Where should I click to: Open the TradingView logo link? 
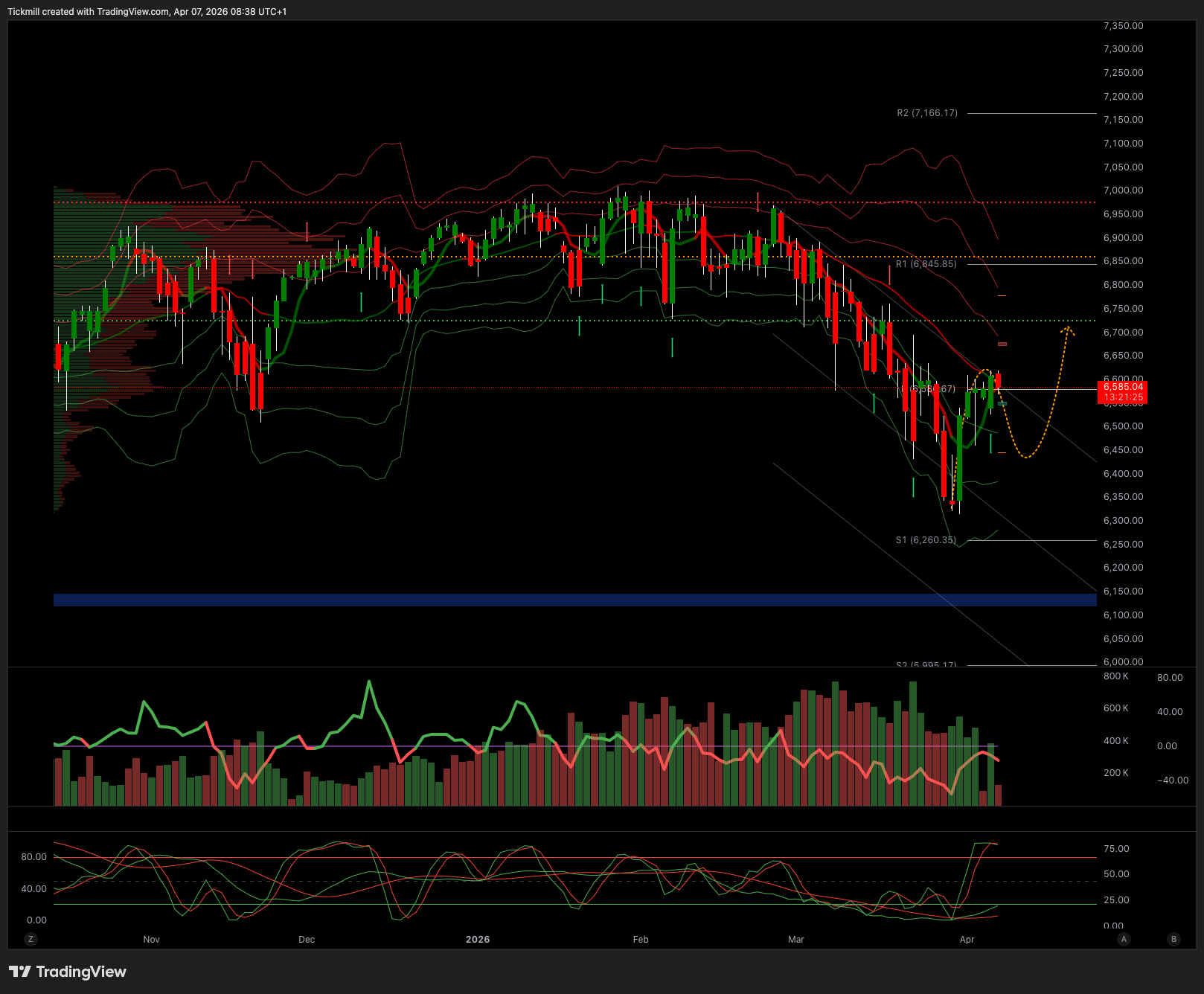coord(68,972)
